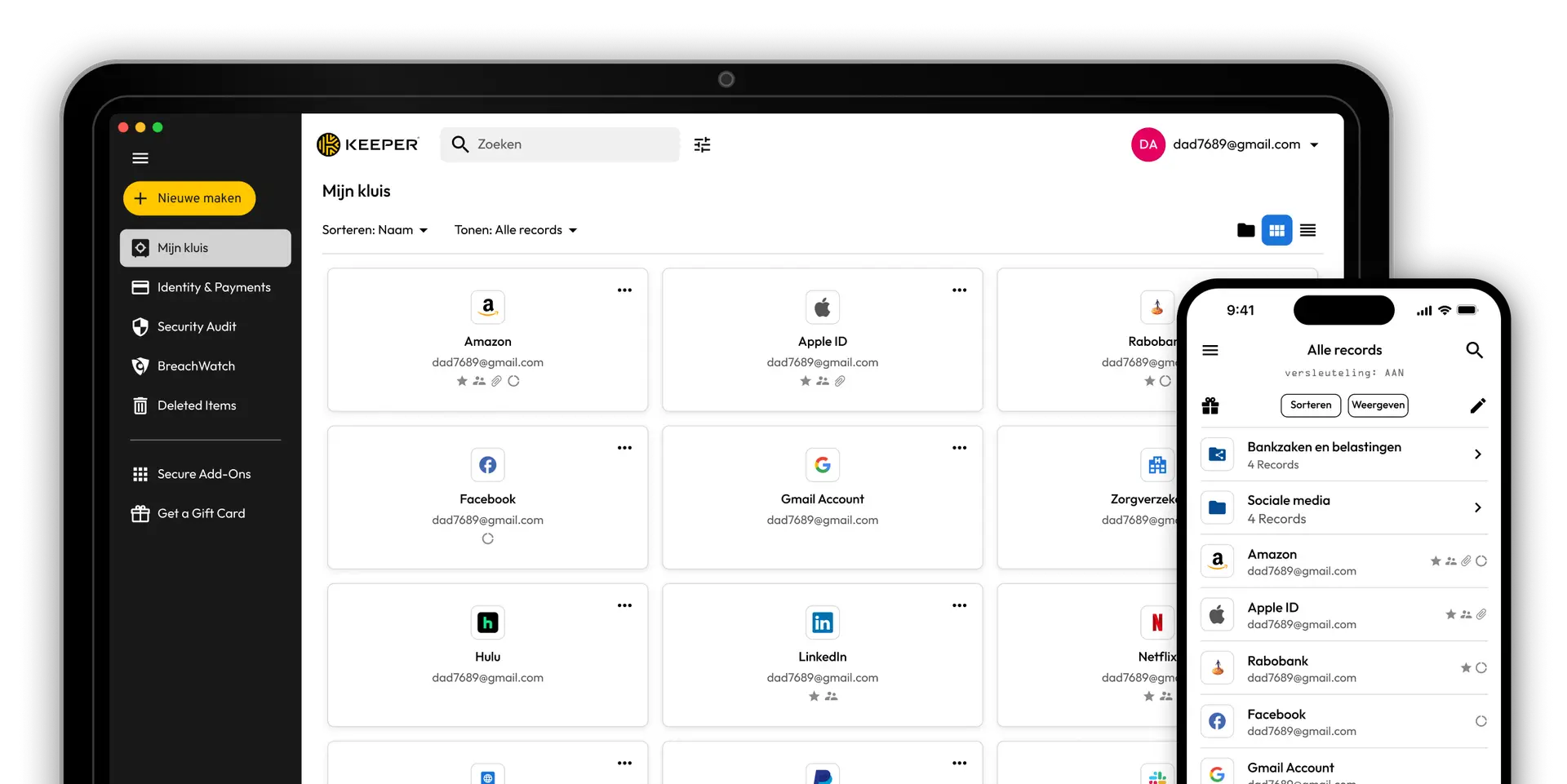Open the Tonen: Alle records dropdown
Screen dimensions: 1567x784
[516, 230]
